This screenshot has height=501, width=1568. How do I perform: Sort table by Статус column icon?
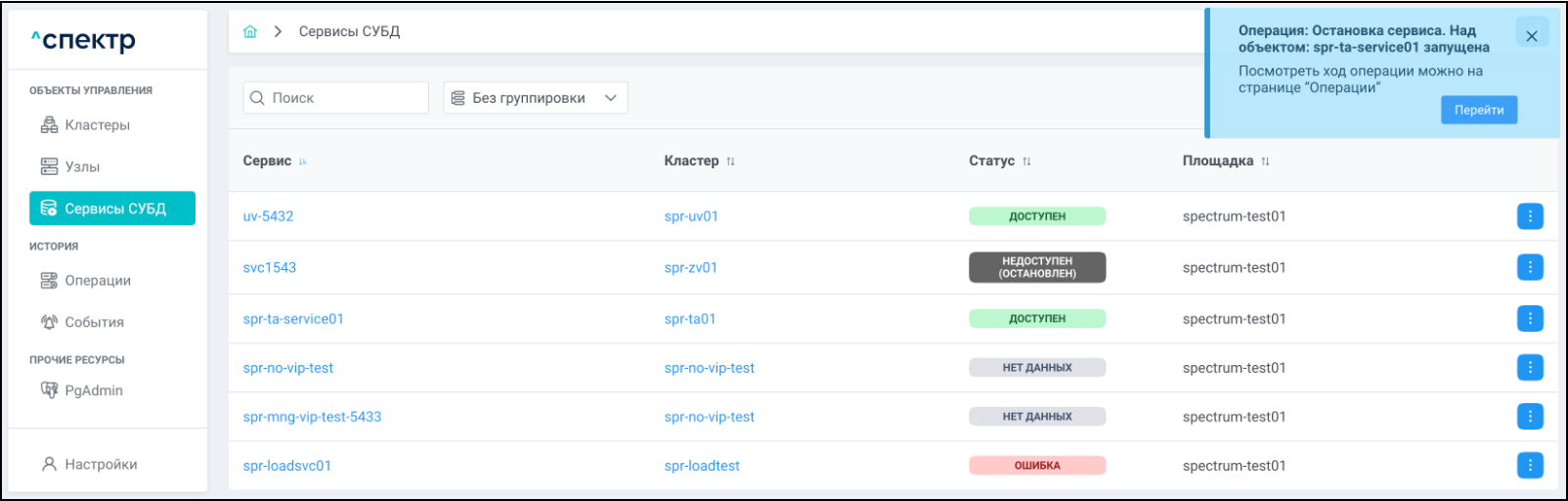click(1026, 161)
